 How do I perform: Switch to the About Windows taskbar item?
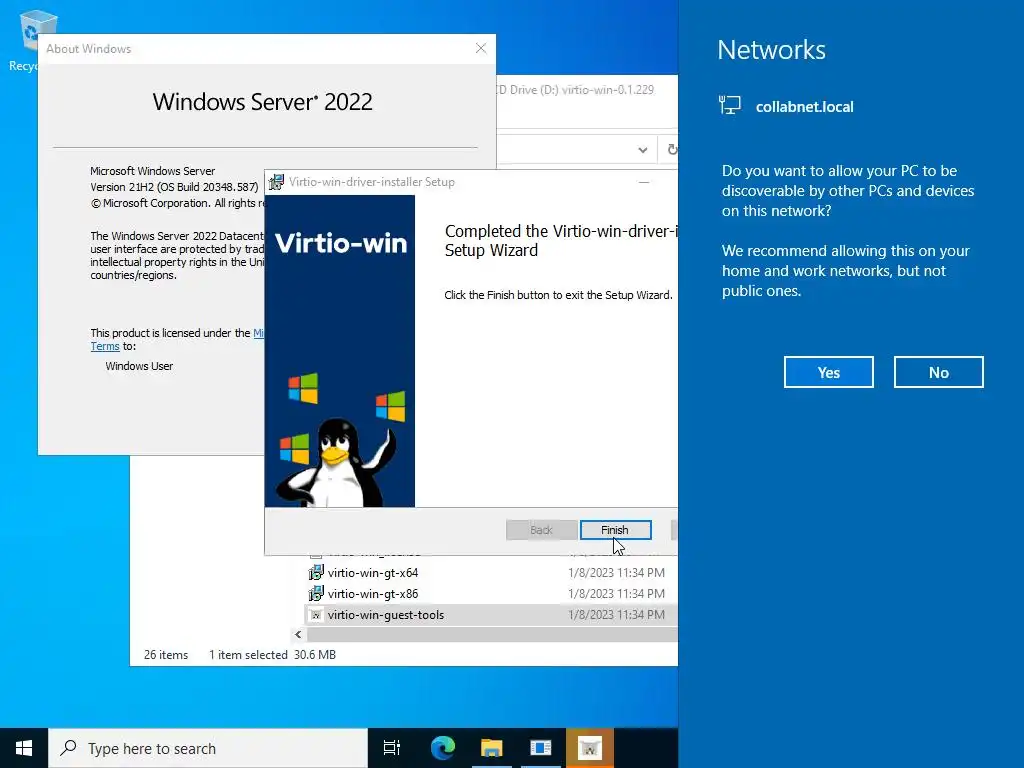(x=541, y=748)
